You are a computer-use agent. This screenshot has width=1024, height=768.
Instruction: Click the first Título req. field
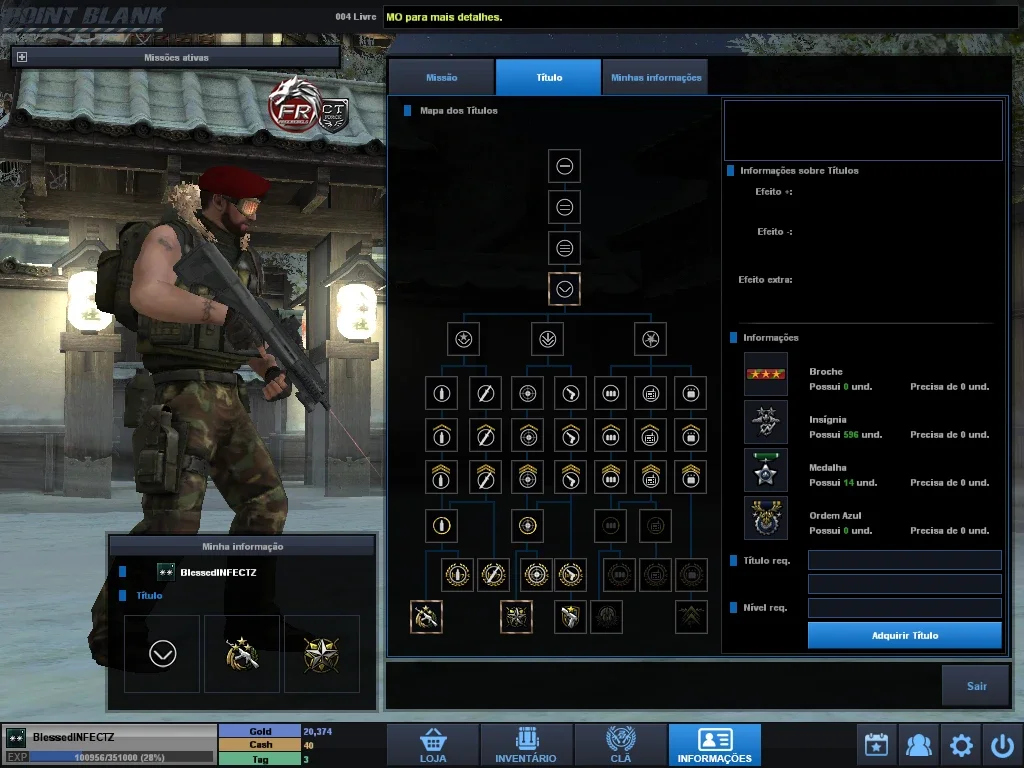pyautogui.click(x=904, y=560)
